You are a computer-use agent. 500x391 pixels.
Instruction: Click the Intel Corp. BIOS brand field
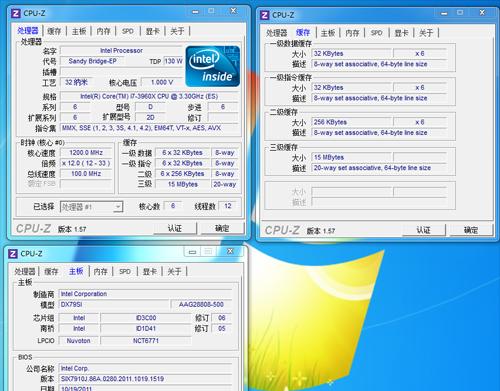point(145,368)
